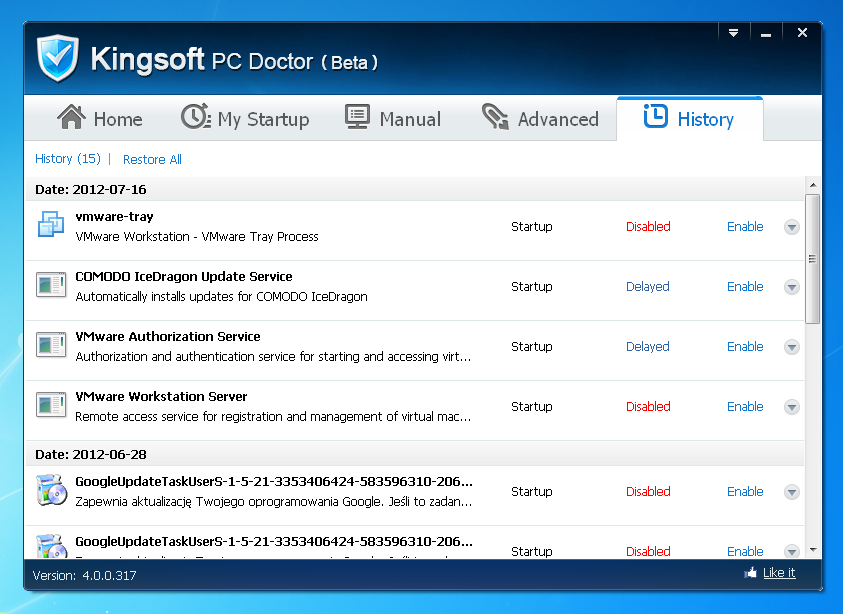Switch to the Manual tab
Image resolution: width=843 pixels, height=614 pixels.
(393, 118)
